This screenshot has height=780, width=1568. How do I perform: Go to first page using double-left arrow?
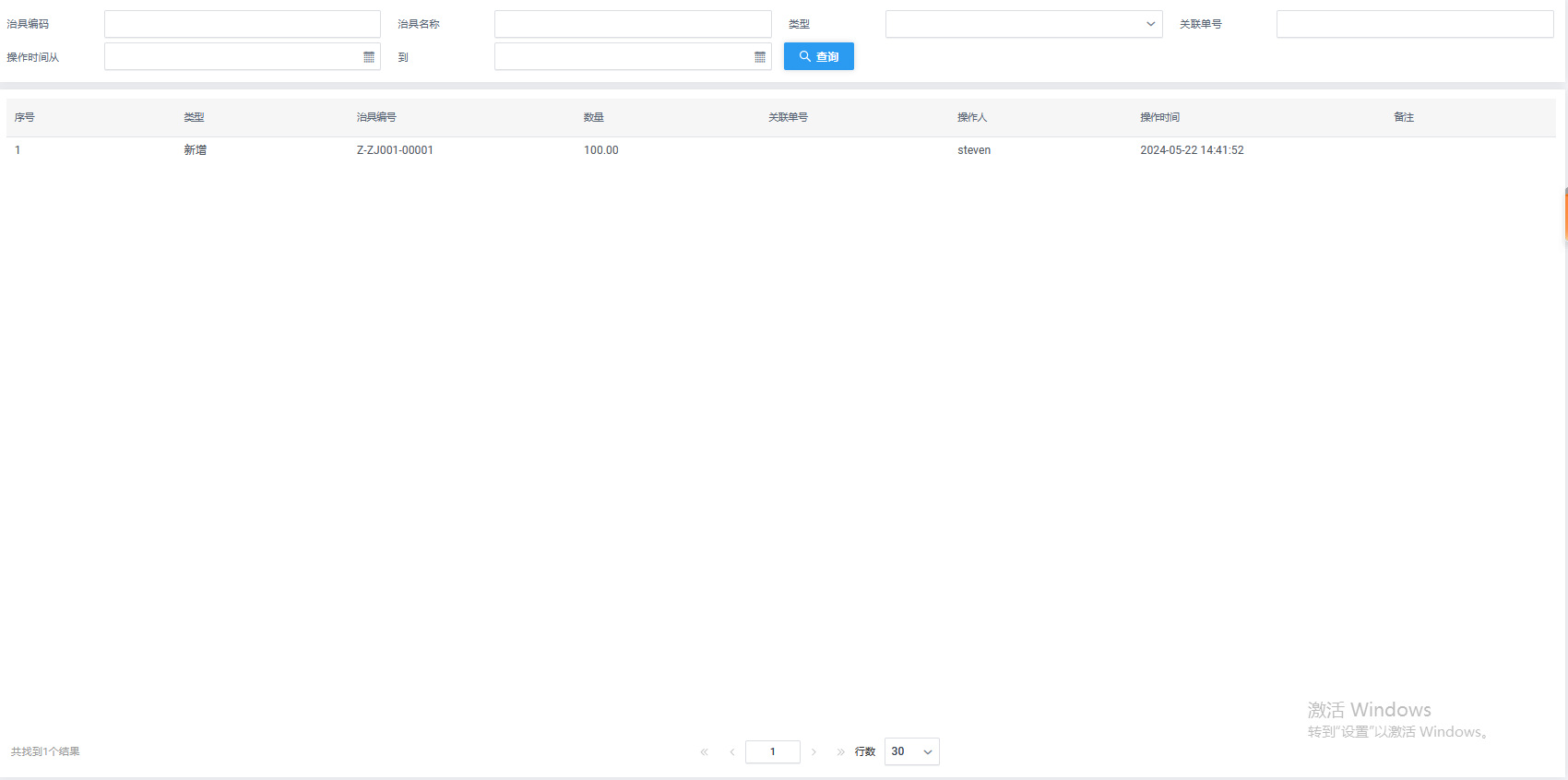click(x=705, y=751)
